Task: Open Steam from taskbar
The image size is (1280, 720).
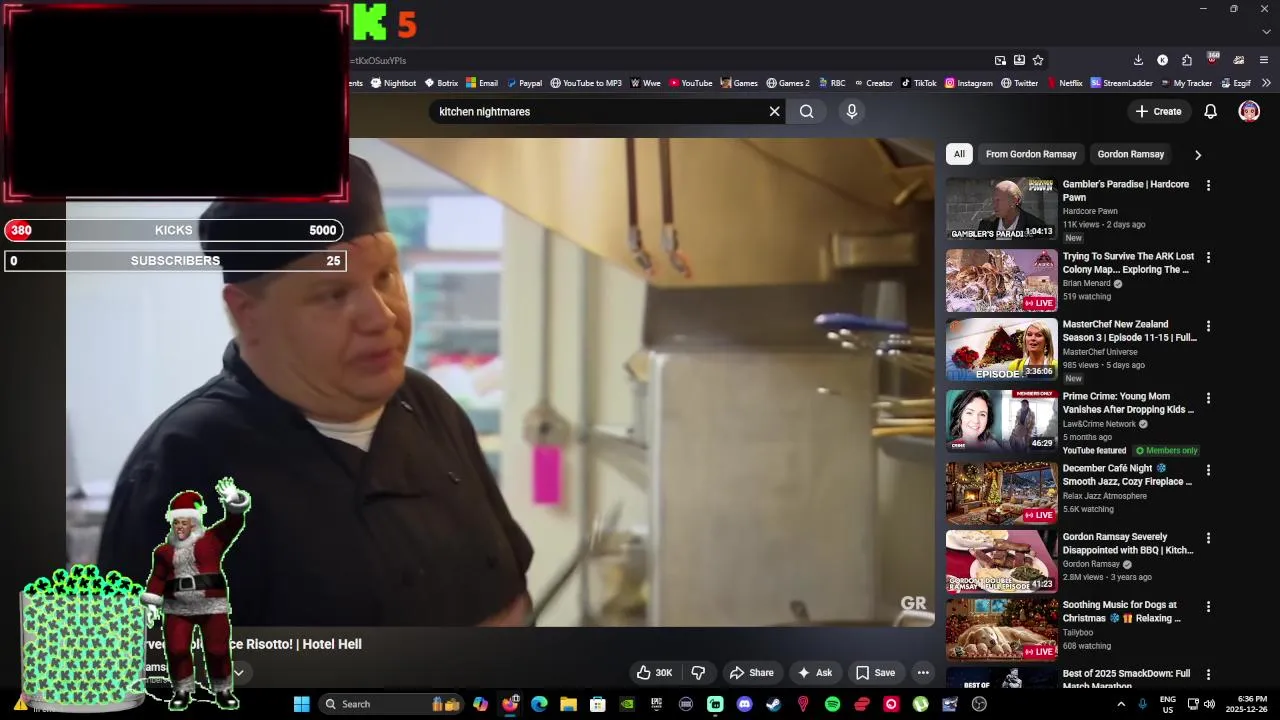Action: (773, 704)
